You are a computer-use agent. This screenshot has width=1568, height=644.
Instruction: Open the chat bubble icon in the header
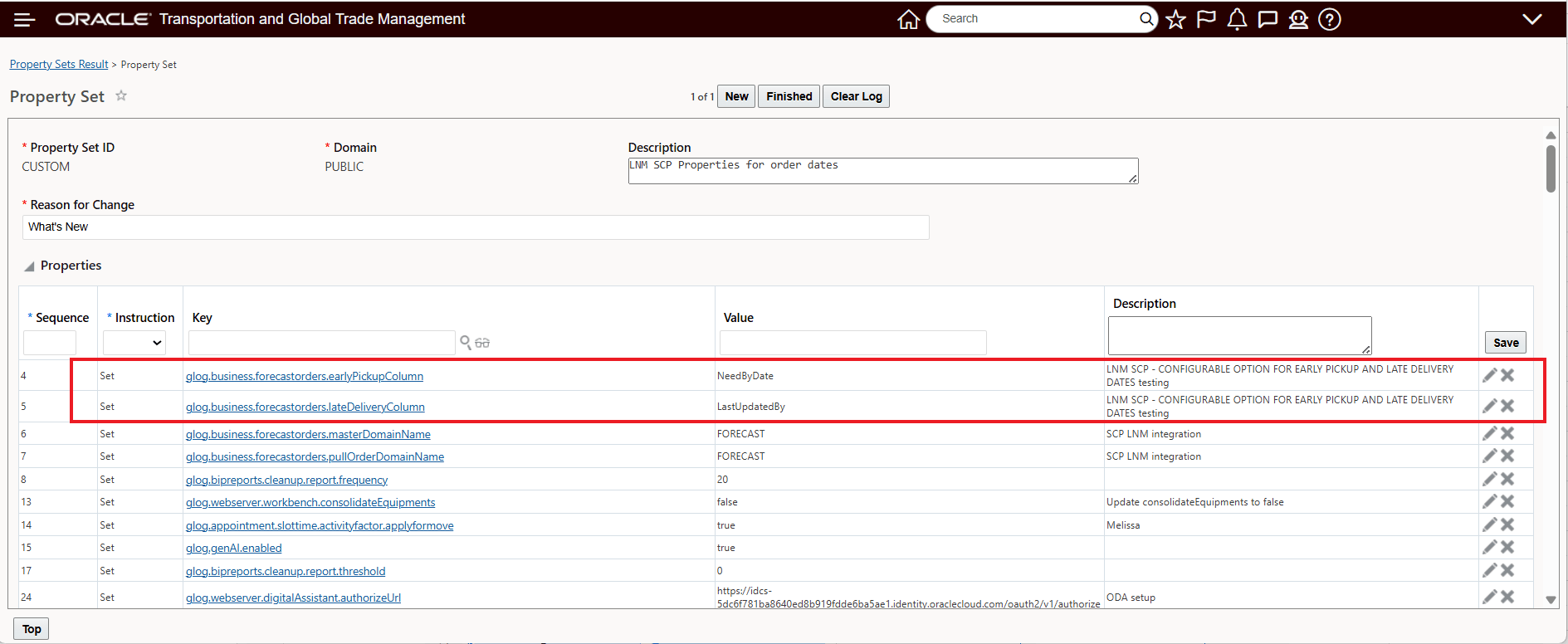pos(1268,19)
